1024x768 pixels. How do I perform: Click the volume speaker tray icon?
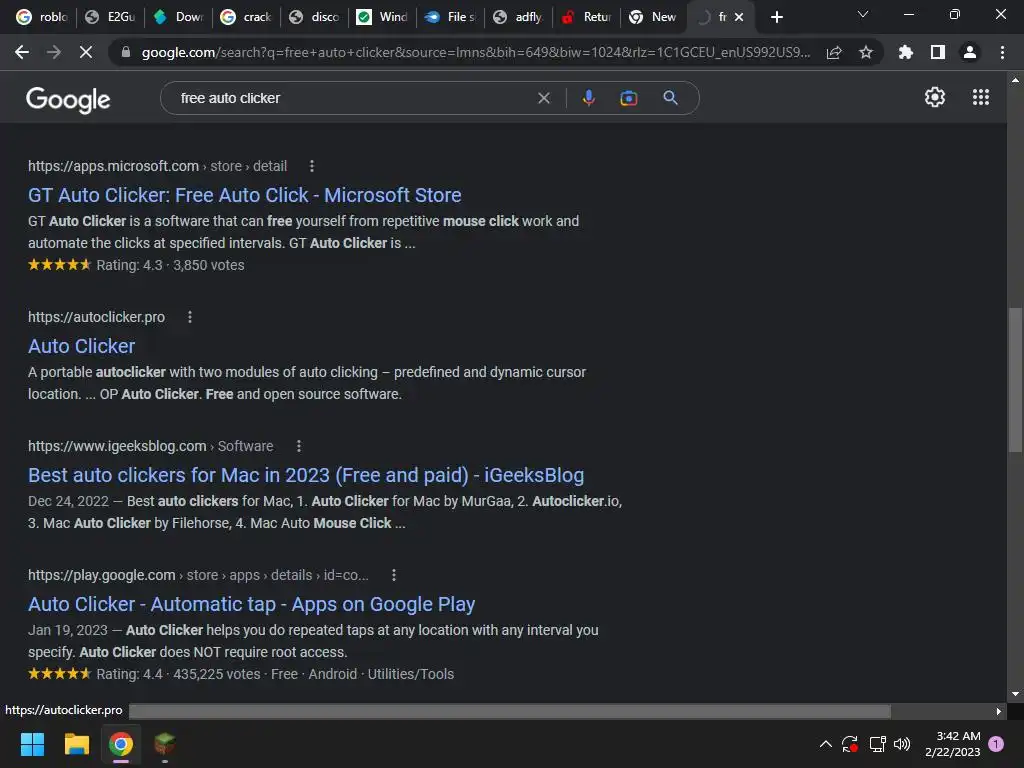click(x=902, y=744)
